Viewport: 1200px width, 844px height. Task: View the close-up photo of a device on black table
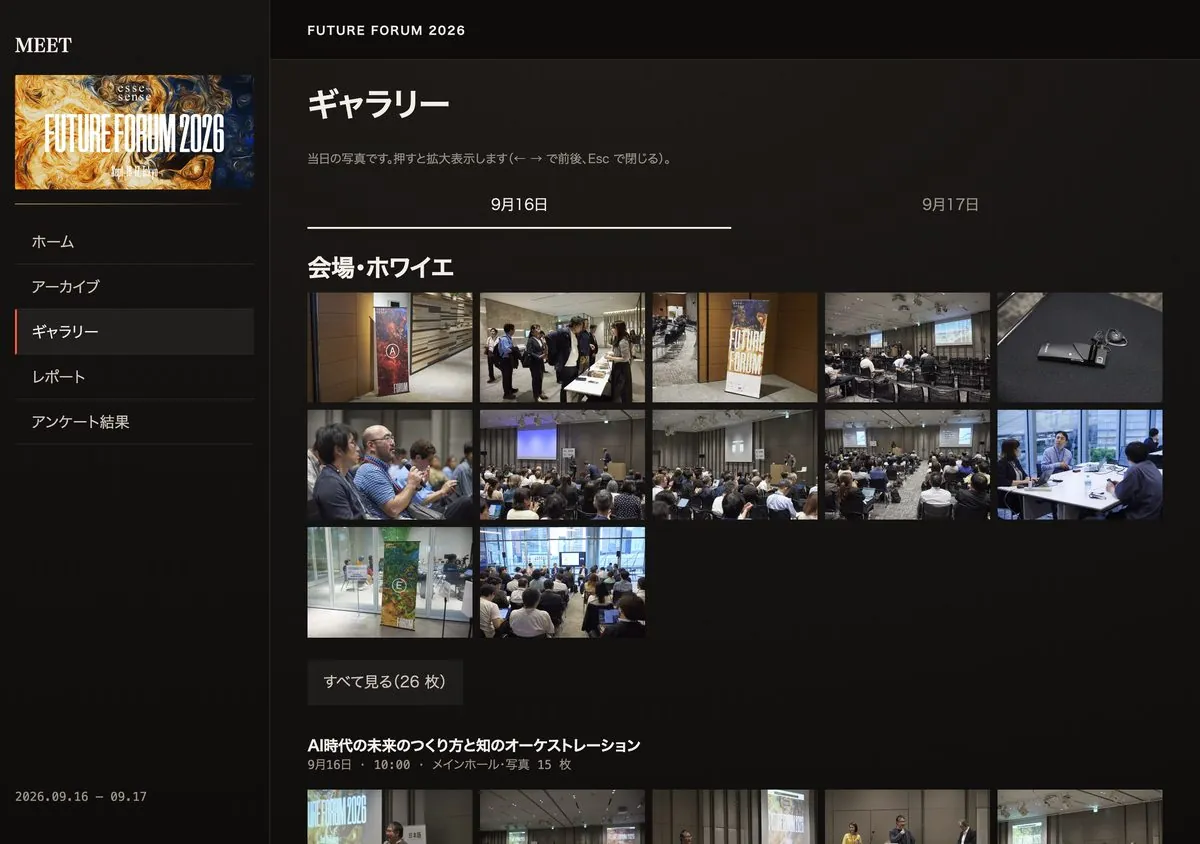tap(1080, 347)
